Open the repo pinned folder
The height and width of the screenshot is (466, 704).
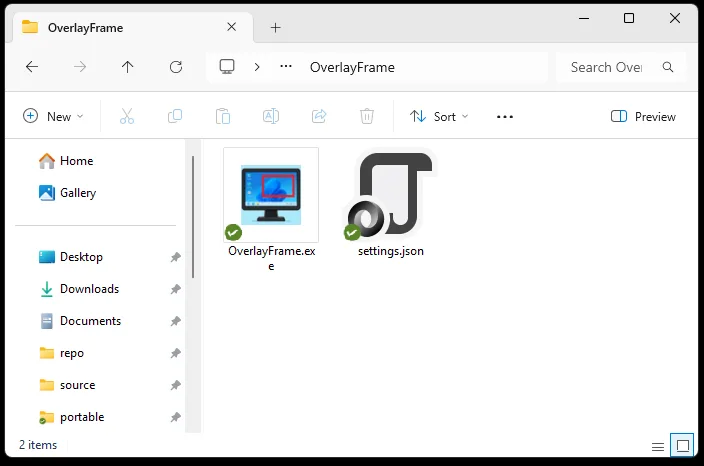tap(62, 353)
